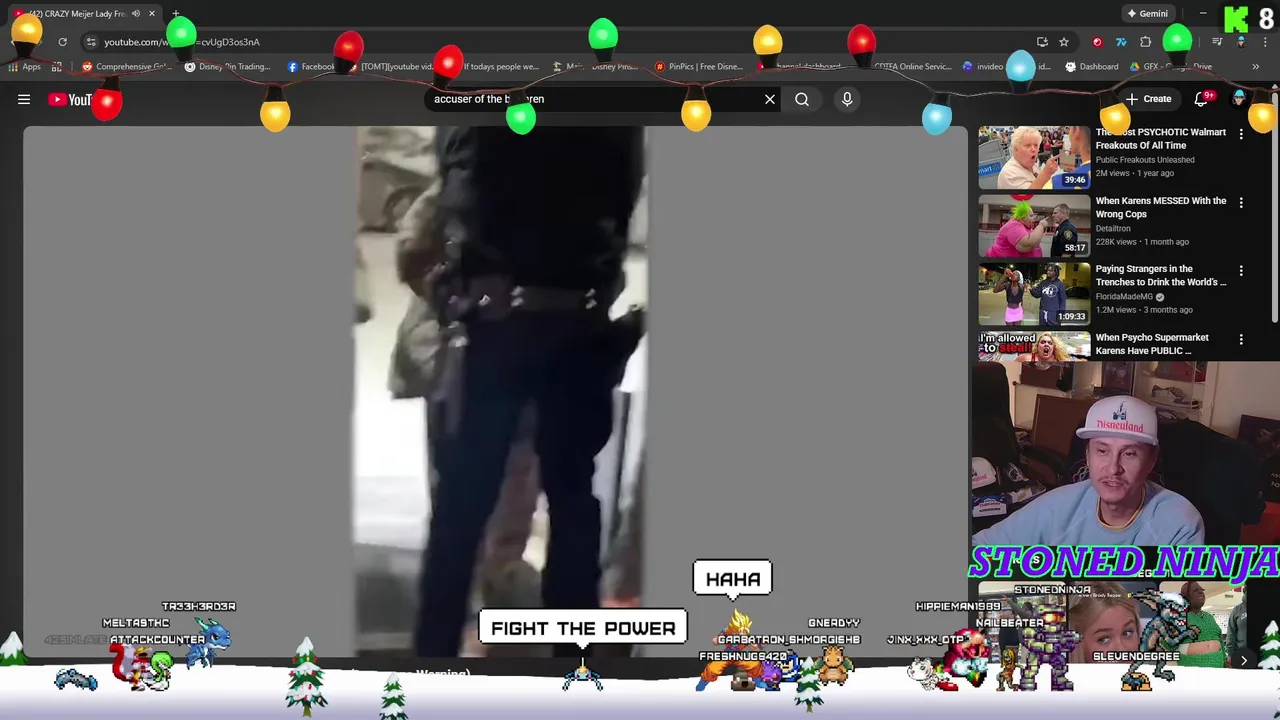
Task: Mute tab via speaker icon on tab
Action: (136, 14)
